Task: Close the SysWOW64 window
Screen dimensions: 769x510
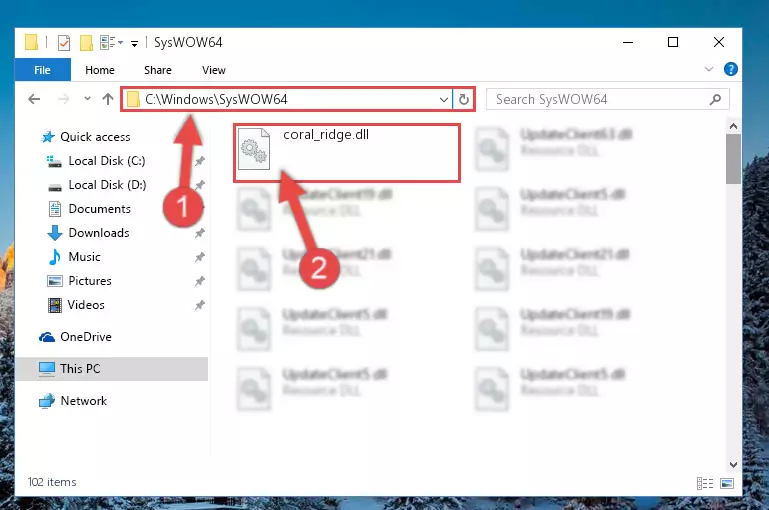Action: (x=718, y=43)
